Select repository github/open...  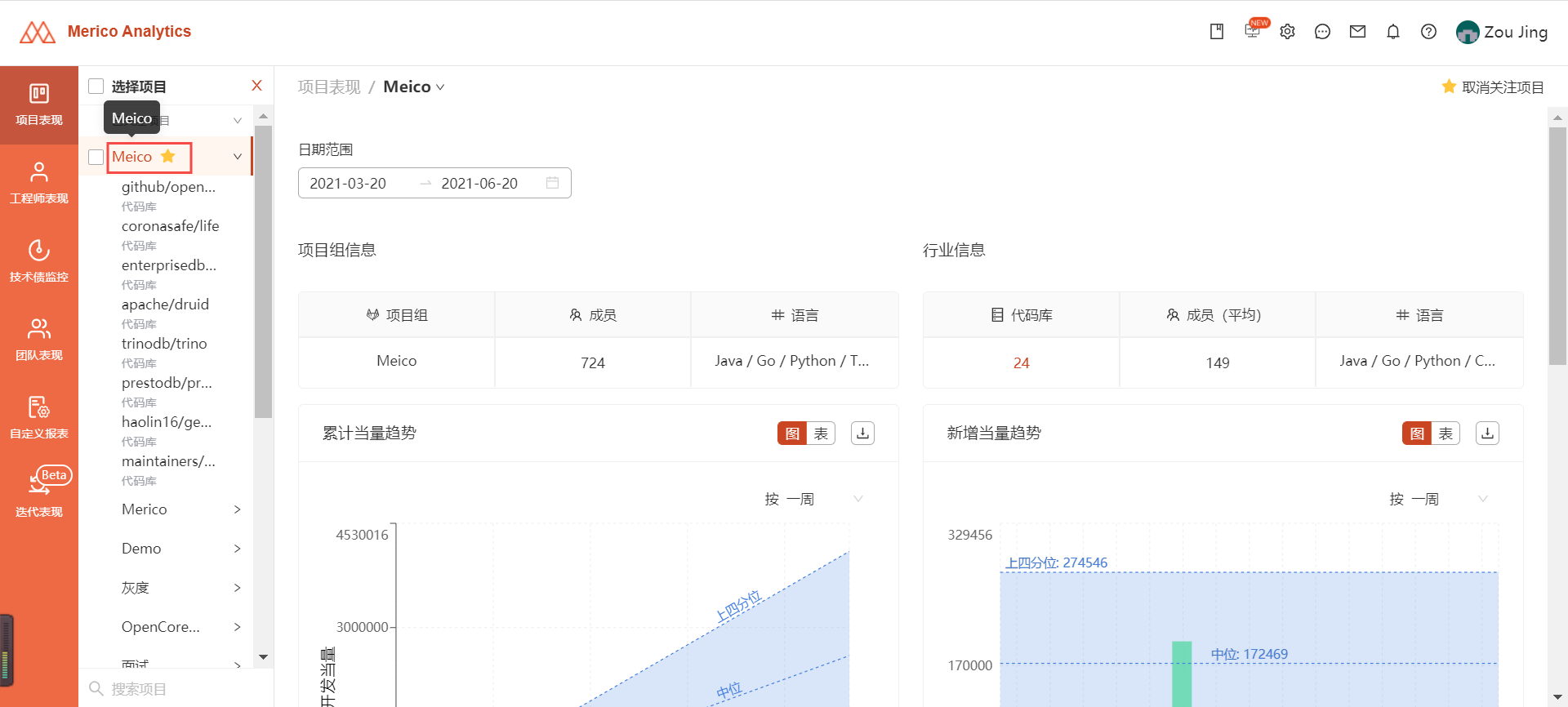169,187
